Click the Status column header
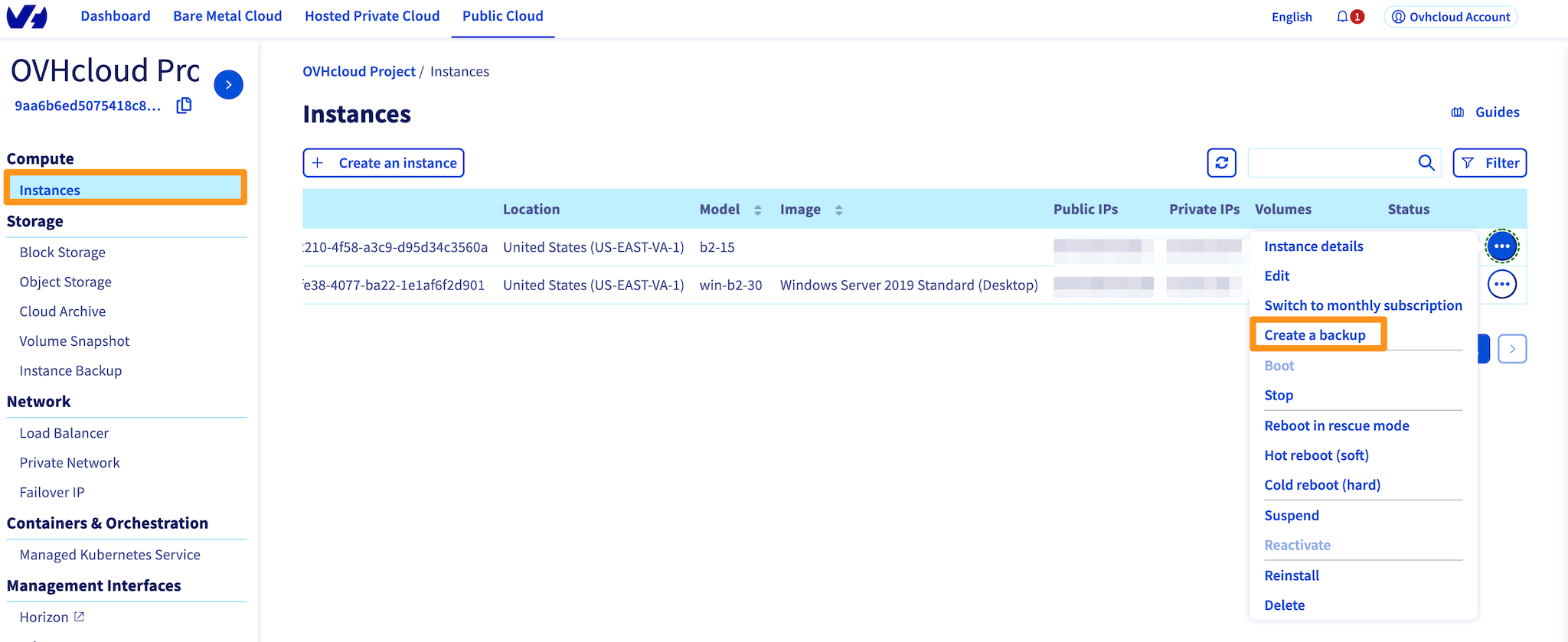This screenshot has width=1568, height=642. click(1409, 210)
